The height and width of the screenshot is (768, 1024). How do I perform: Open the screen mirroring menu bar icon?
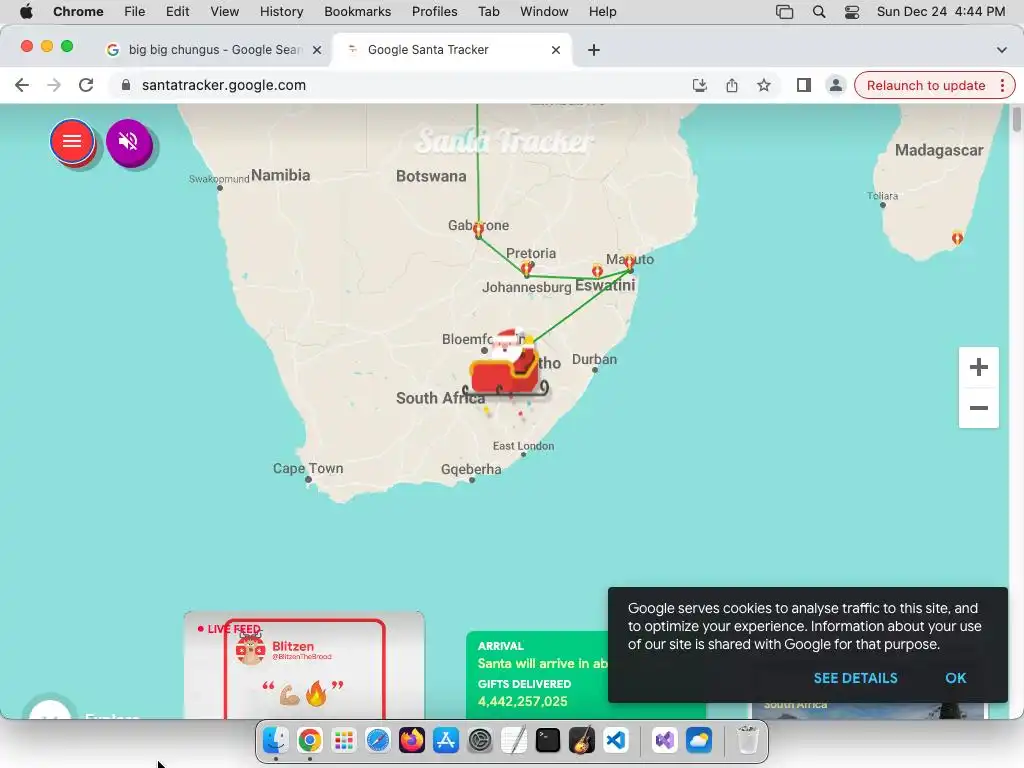784,12
